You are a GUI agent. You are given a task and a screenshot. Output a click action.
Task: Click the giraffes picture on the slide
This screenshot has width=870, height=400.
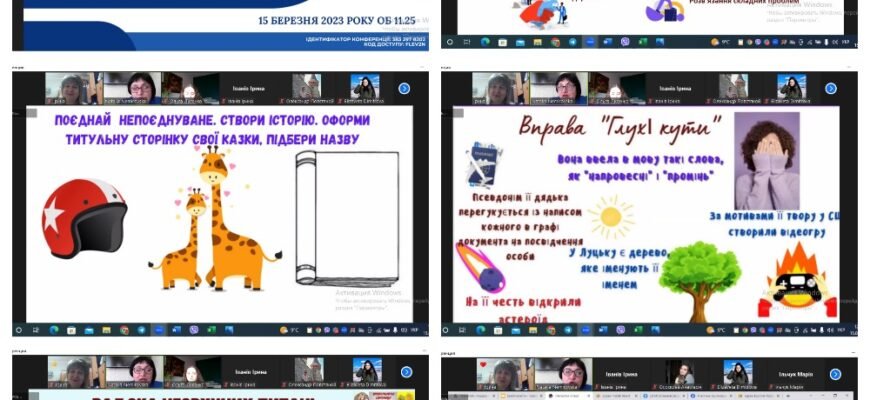[214, 217]
